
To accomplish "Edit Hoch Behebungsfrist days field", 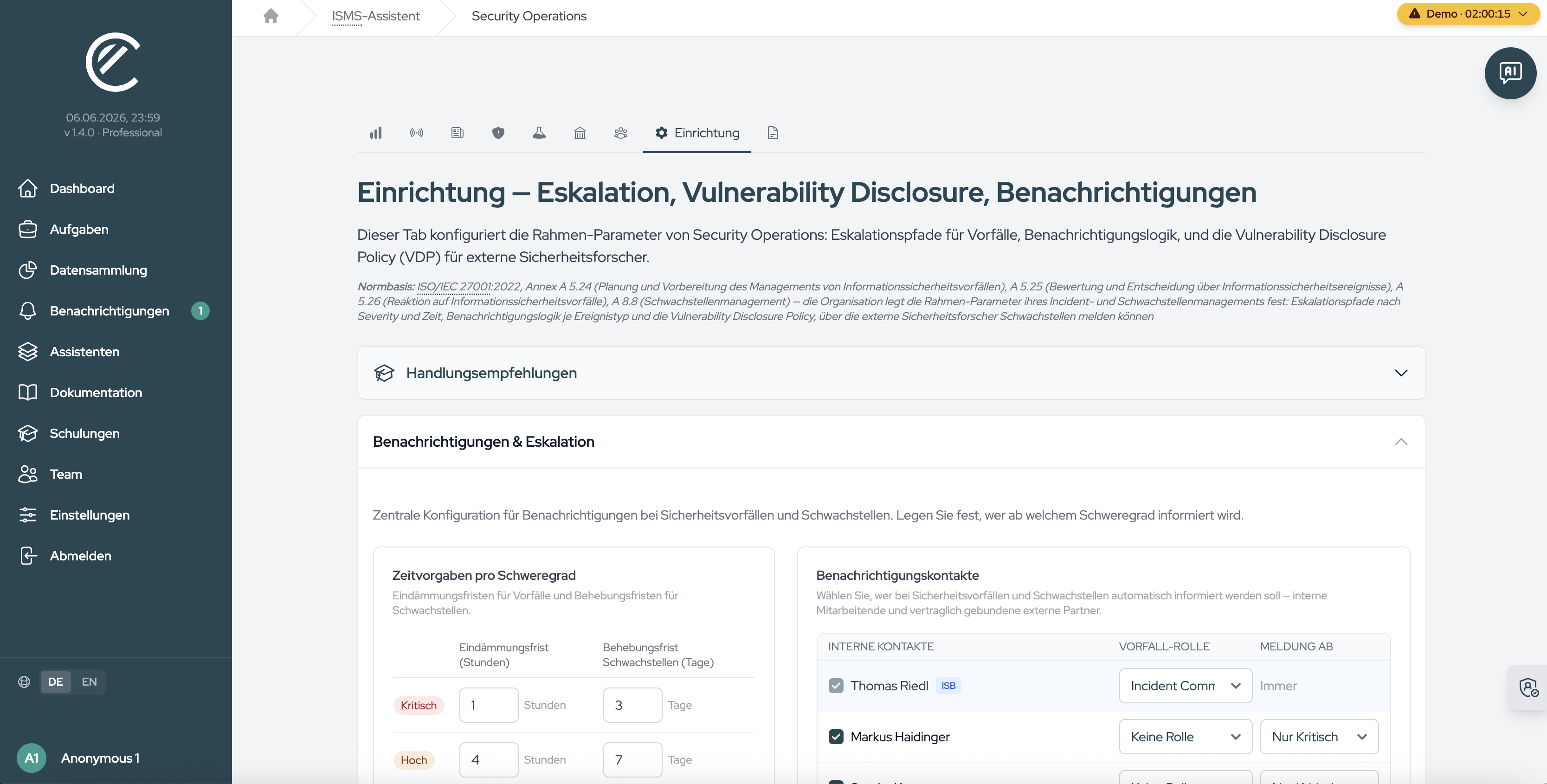I will tap(632, 759).
